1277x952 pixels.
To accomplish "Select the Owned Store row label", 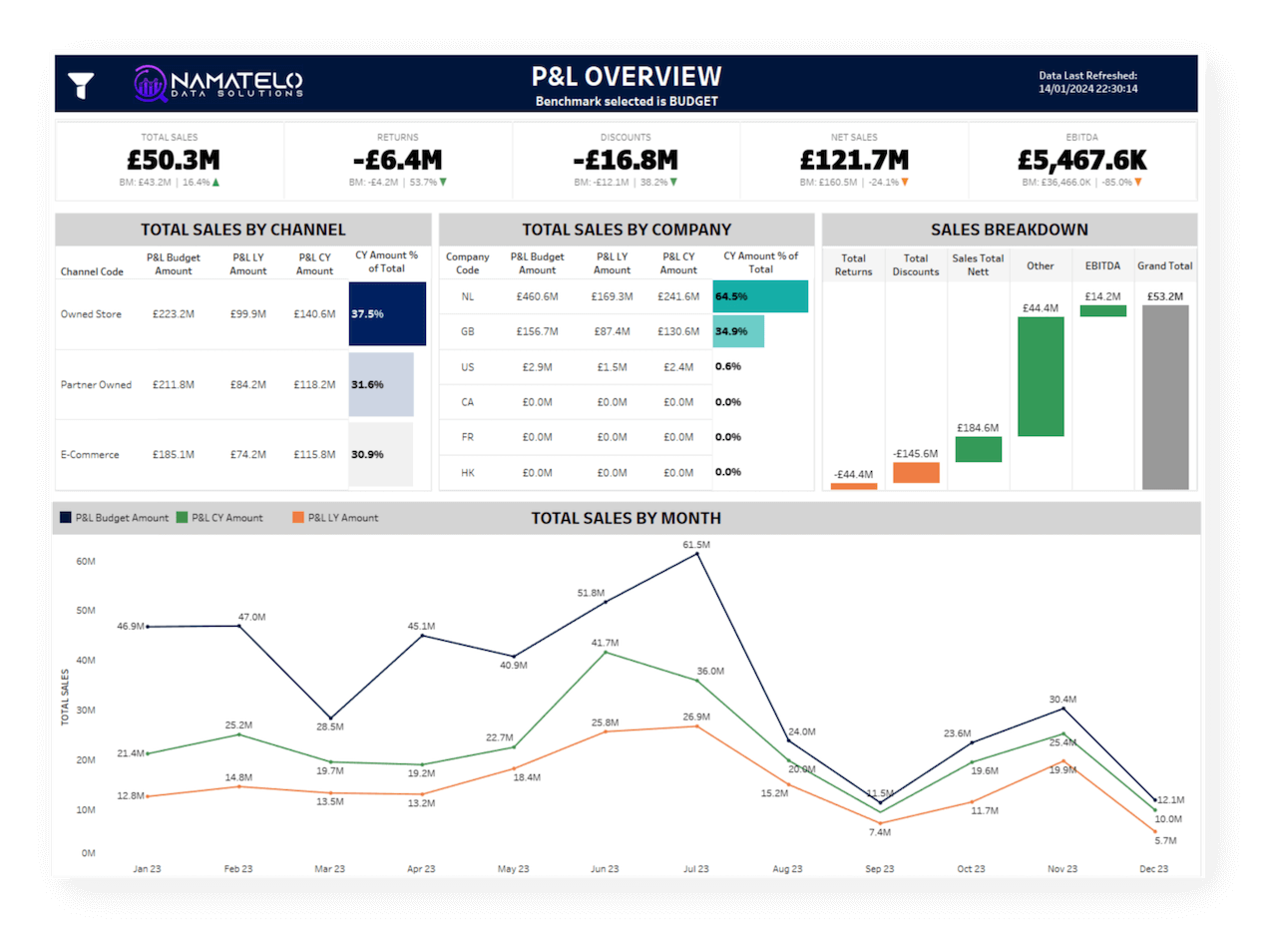I will (91, 314).
